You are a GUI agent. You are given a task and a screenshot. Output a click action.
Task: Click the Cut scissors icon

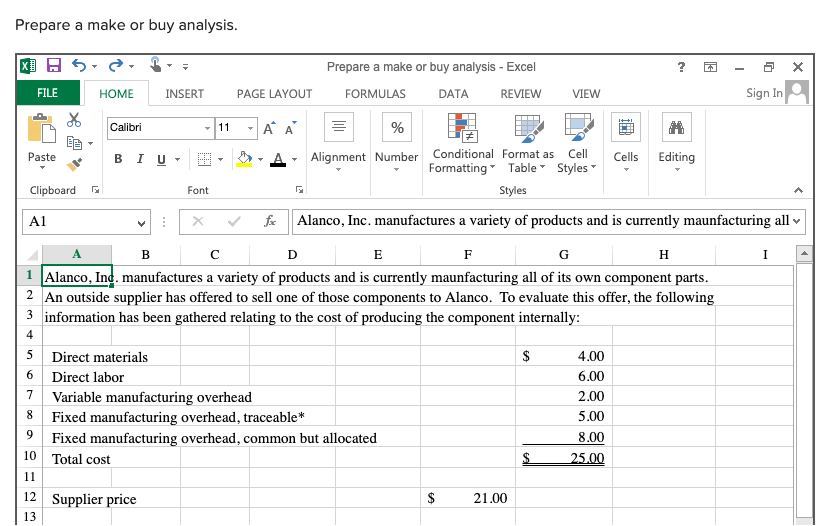tap(74, 120)
